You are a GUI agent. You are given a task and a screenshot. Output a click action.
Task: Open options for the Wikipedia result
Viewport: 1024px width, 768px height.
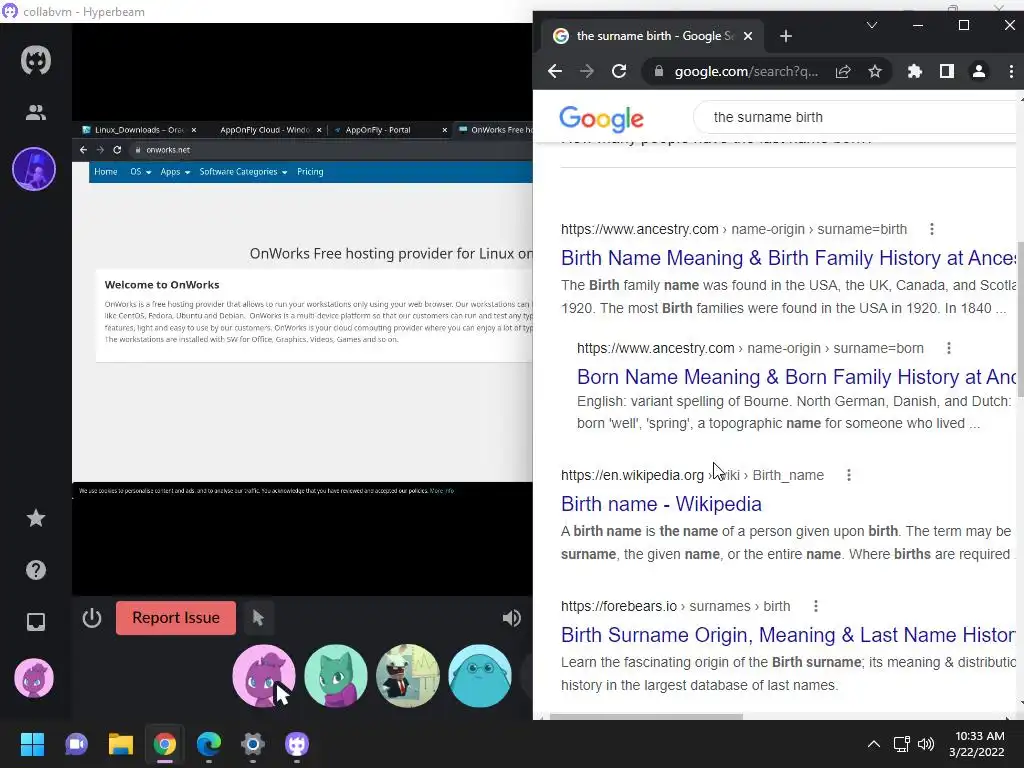[849, 475]
